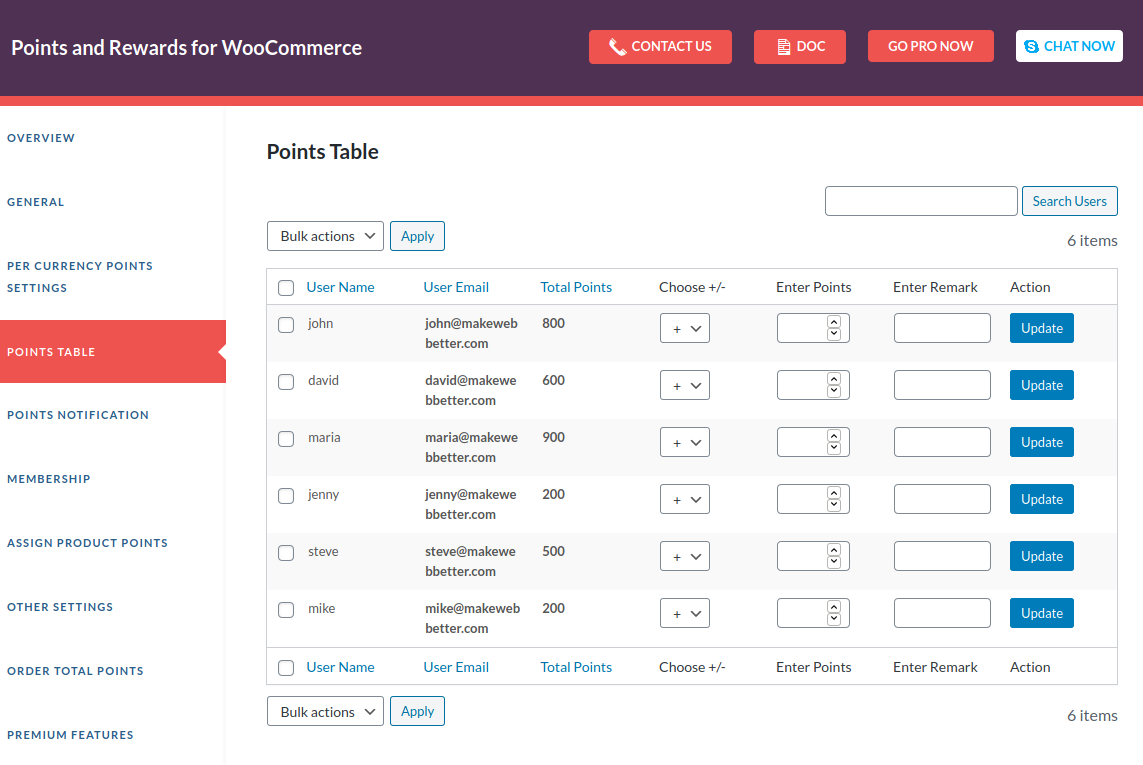Viewport: 1143px width, 765px height.
Task: Open the top Bulk actions dropdown
Action: [325, 236]
